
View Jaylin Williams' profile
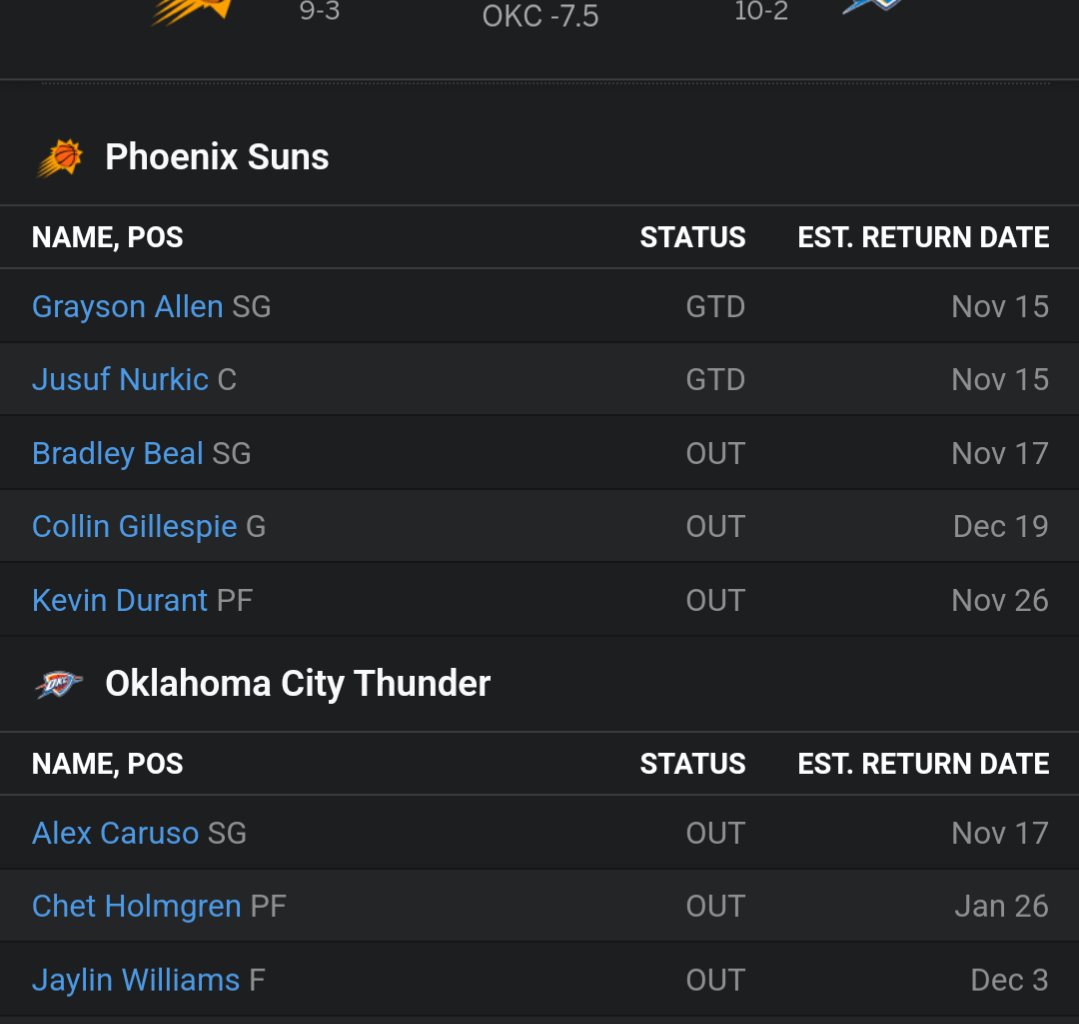(136, 979)
